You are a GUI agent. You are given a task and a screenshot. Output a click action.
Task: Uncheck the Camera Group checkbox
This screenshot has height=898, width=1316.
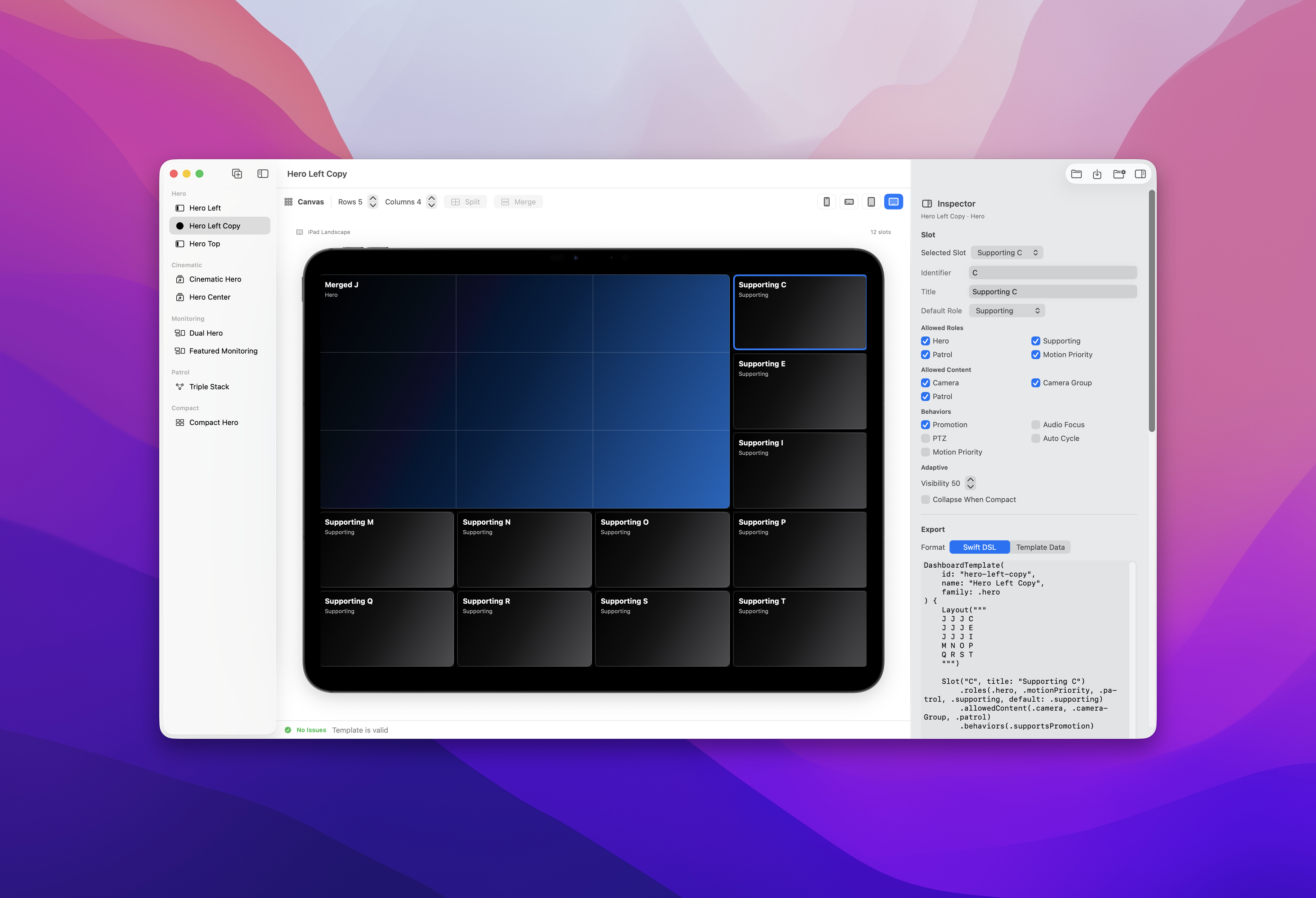click(x=1036, y=383)
